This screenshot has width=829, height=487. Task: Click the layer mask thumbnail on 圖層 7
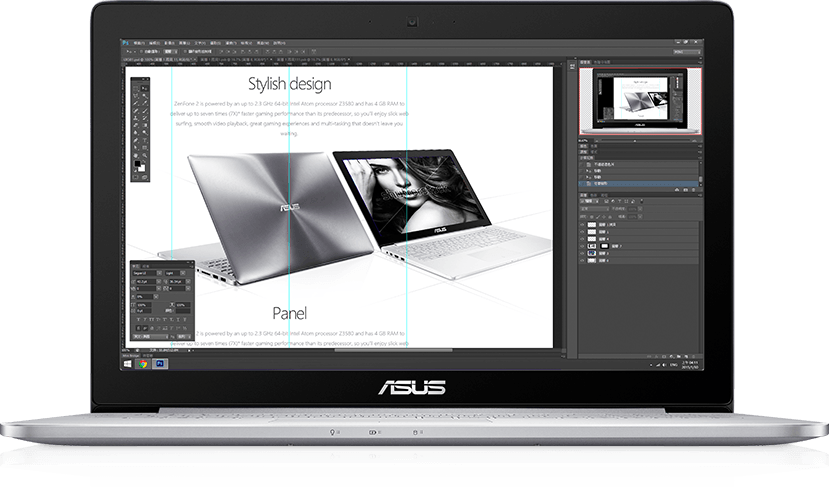click(x=604, y=246)
